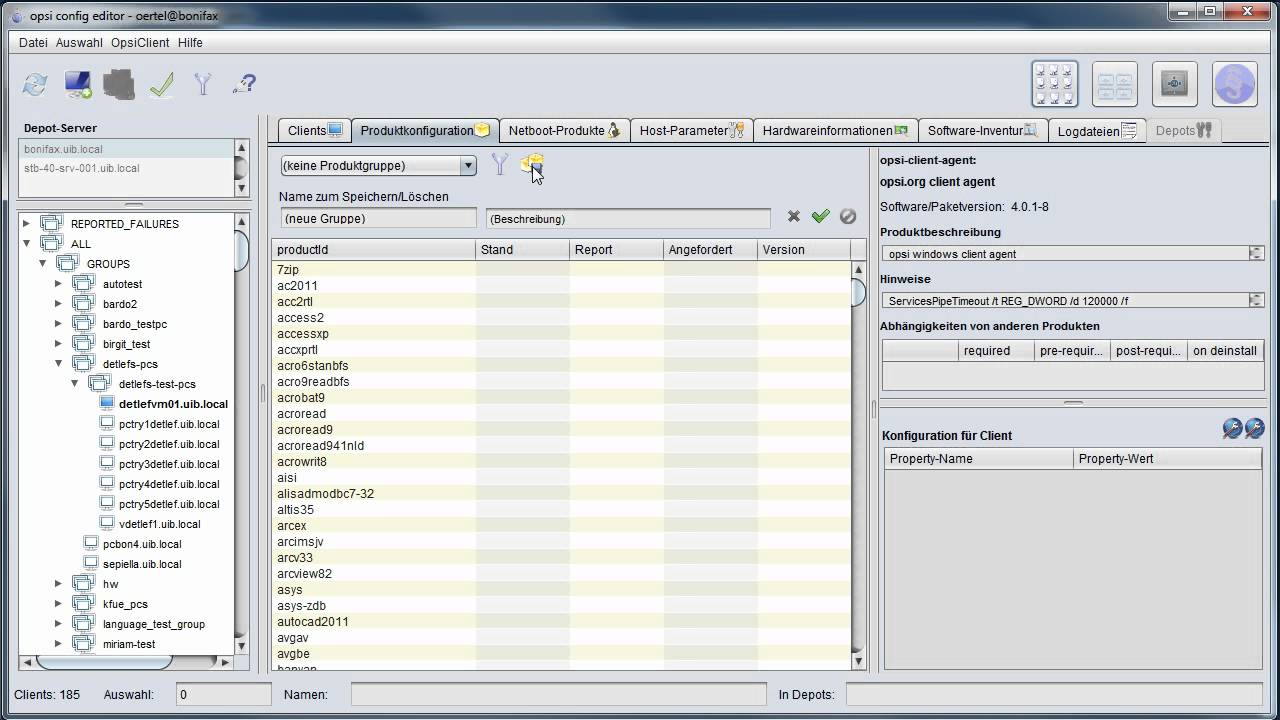The width and height of the screenshot is (1280, 720).
Task: Select client pctry3detlef.uib.local
Action: pyautogui.click(x=169, y=464)
